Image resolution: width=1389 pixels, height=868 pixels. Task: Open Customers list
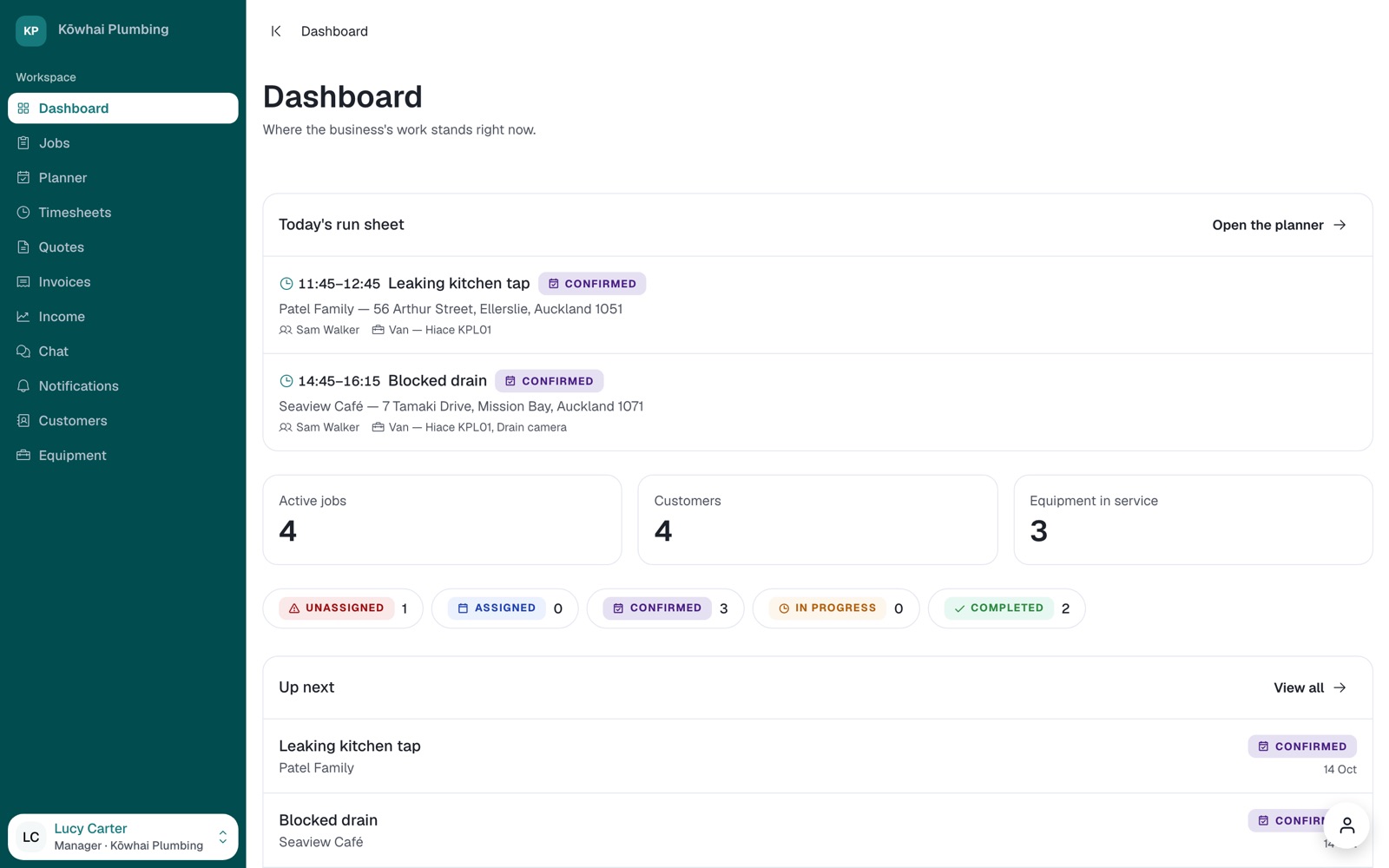[123, 421]
